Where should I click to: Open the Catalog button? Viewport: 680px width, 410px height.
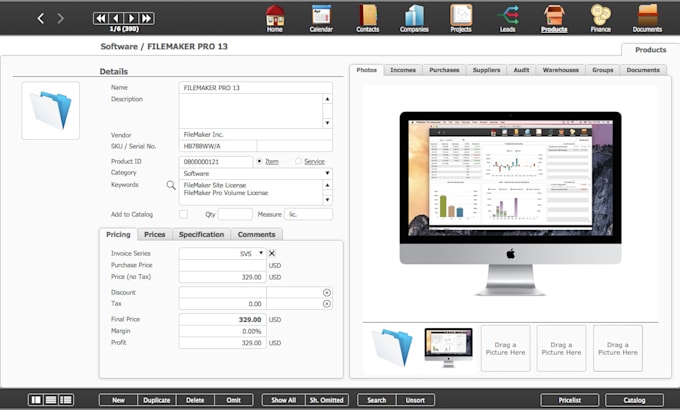point(634,400)
